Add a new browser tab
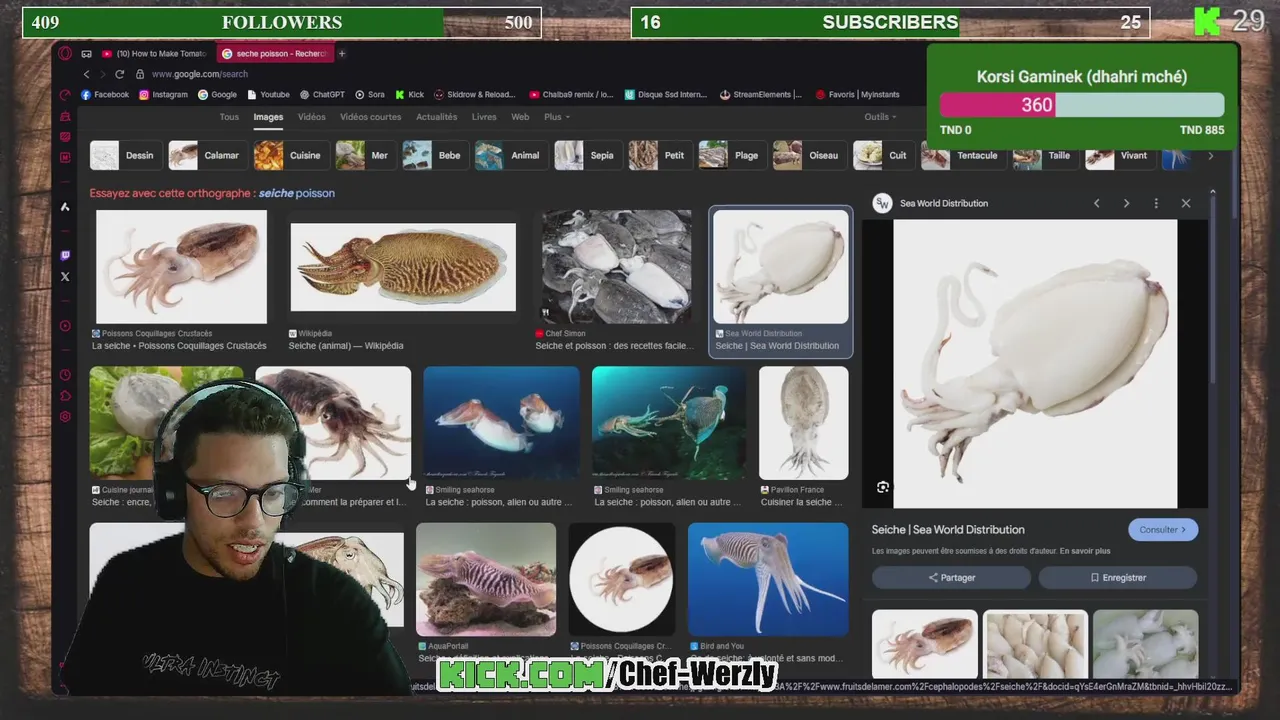 pyautogui.click(x=342, y=53)
